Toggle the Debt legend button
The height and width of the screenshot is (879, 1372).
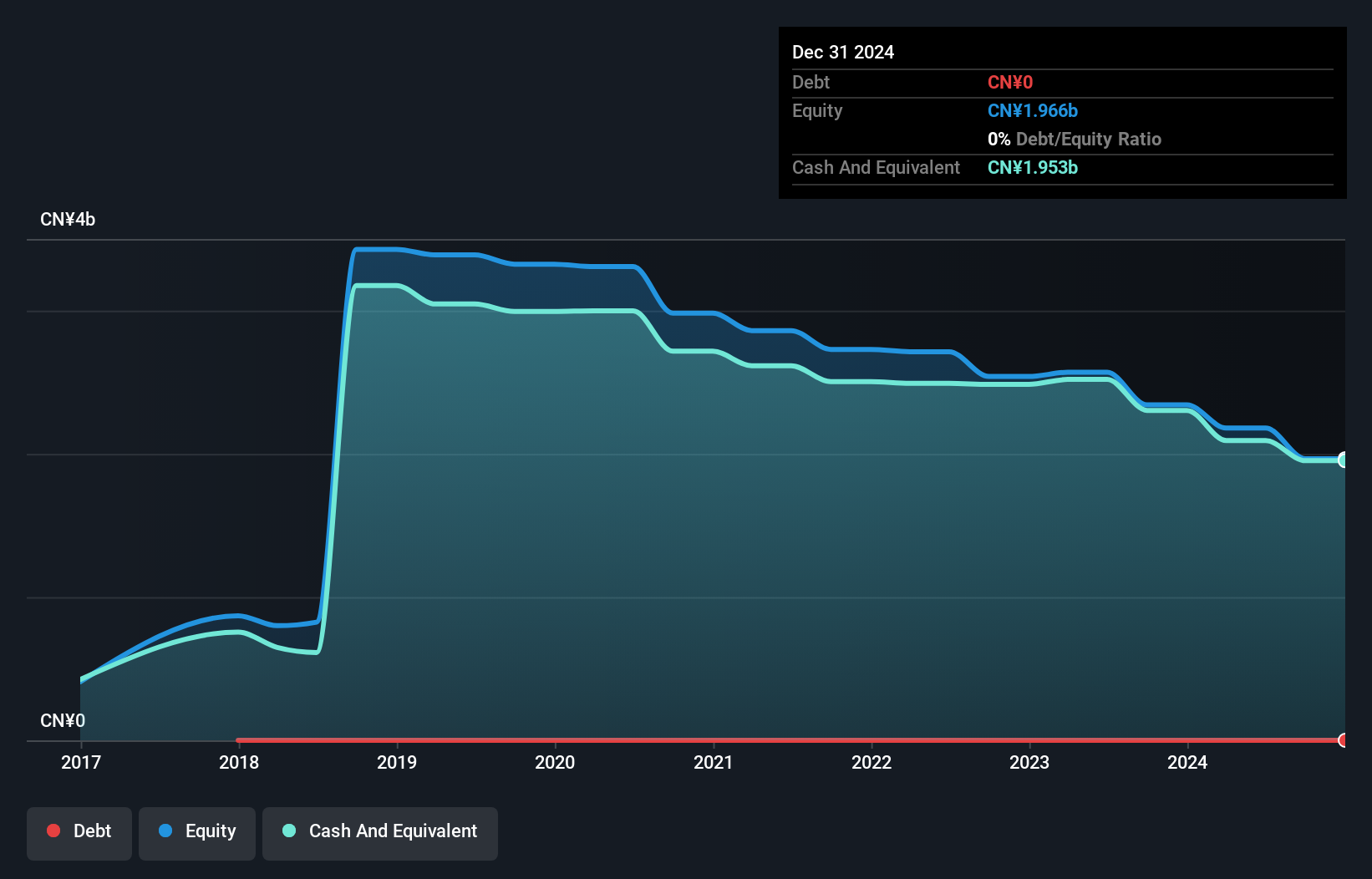(79, 833)
